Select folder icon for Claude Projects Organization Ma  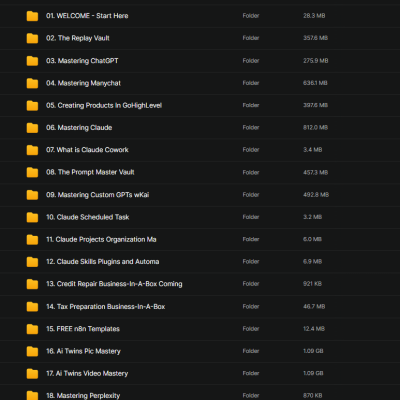32,239
